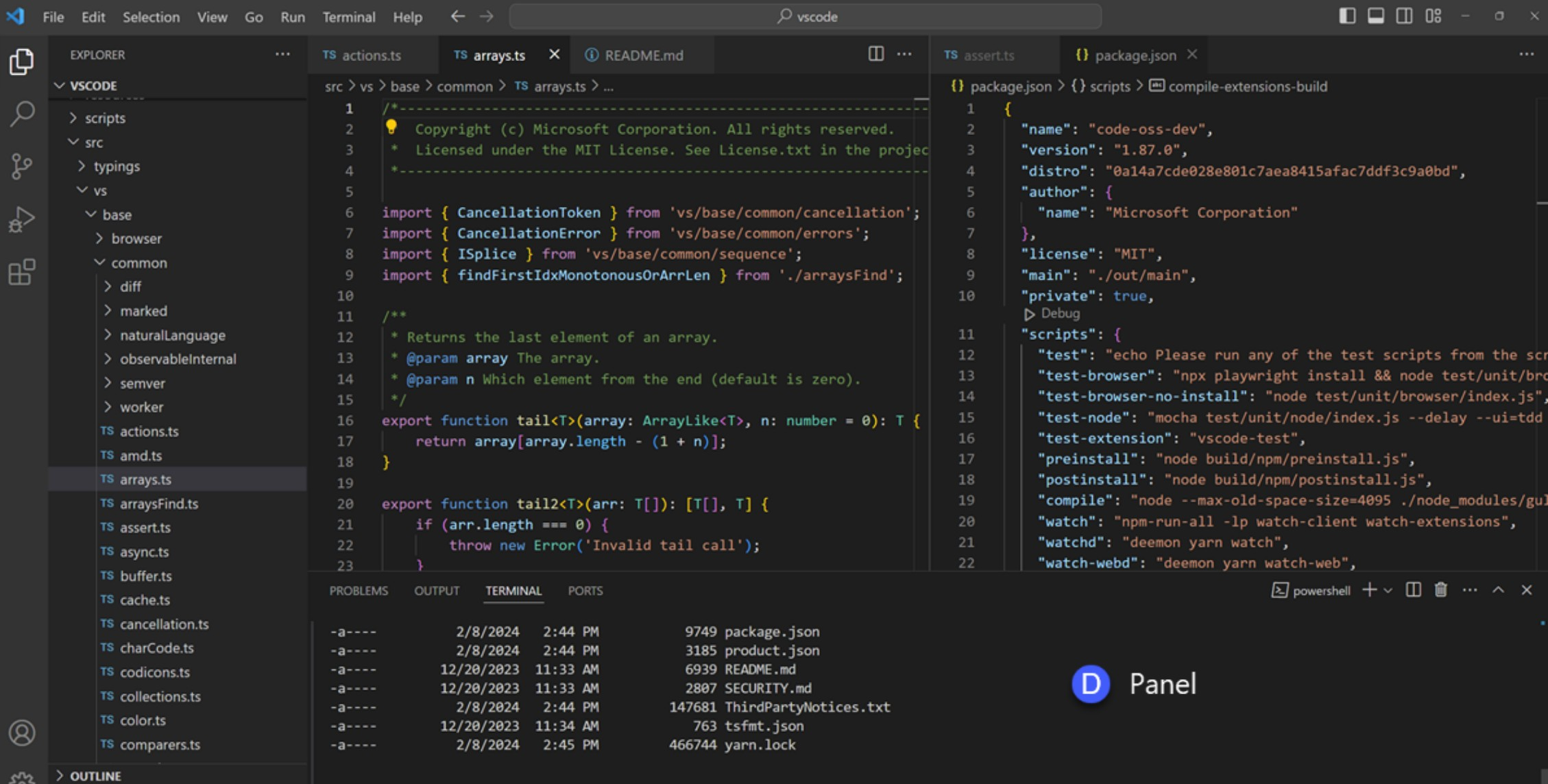Screen dimensions: 1548x784
Task: Toggle the primary side bar visibility
Action: coord(1347,16)
